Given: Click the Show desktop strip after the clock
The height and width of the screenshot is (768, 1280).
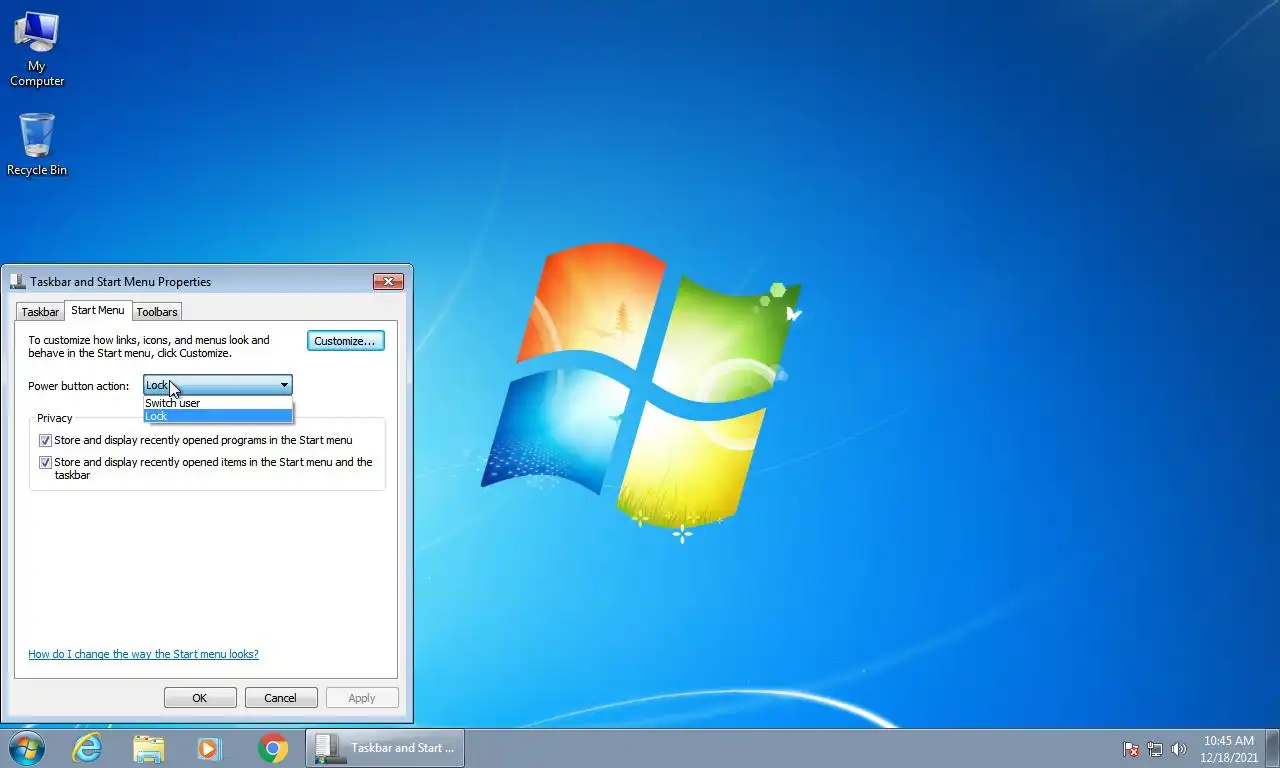Looking at the screenshot, I should click(x=1273, y=749).
